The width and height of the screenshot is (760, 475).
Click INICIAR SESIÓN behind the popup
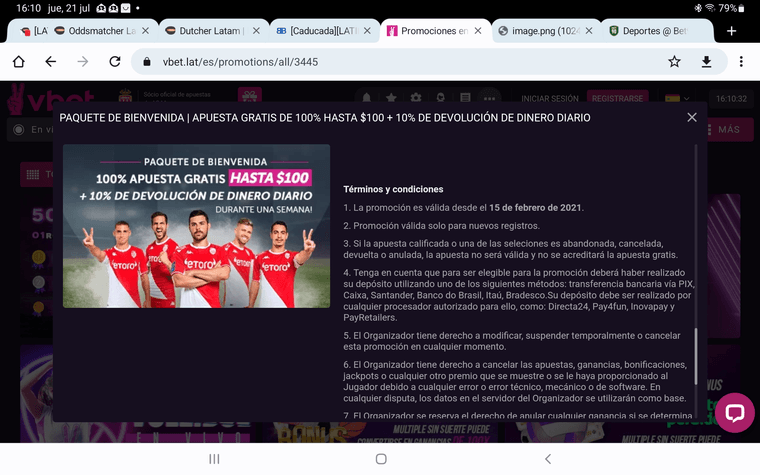pyautogui.click(x=550, y=98)
